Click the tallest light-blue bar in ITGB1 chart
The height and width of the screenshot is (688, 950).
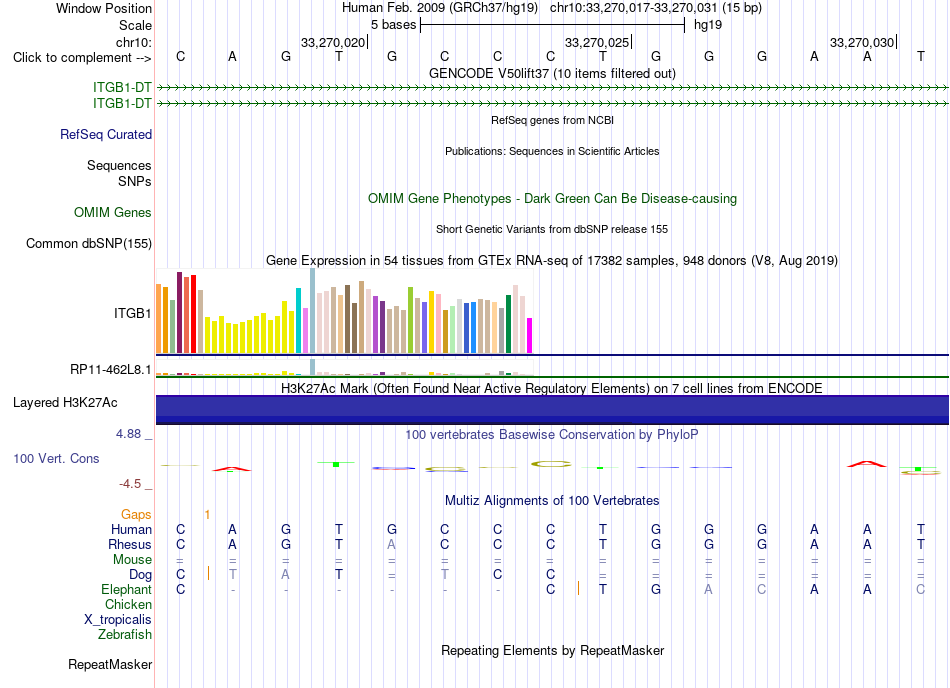(312, 311)
